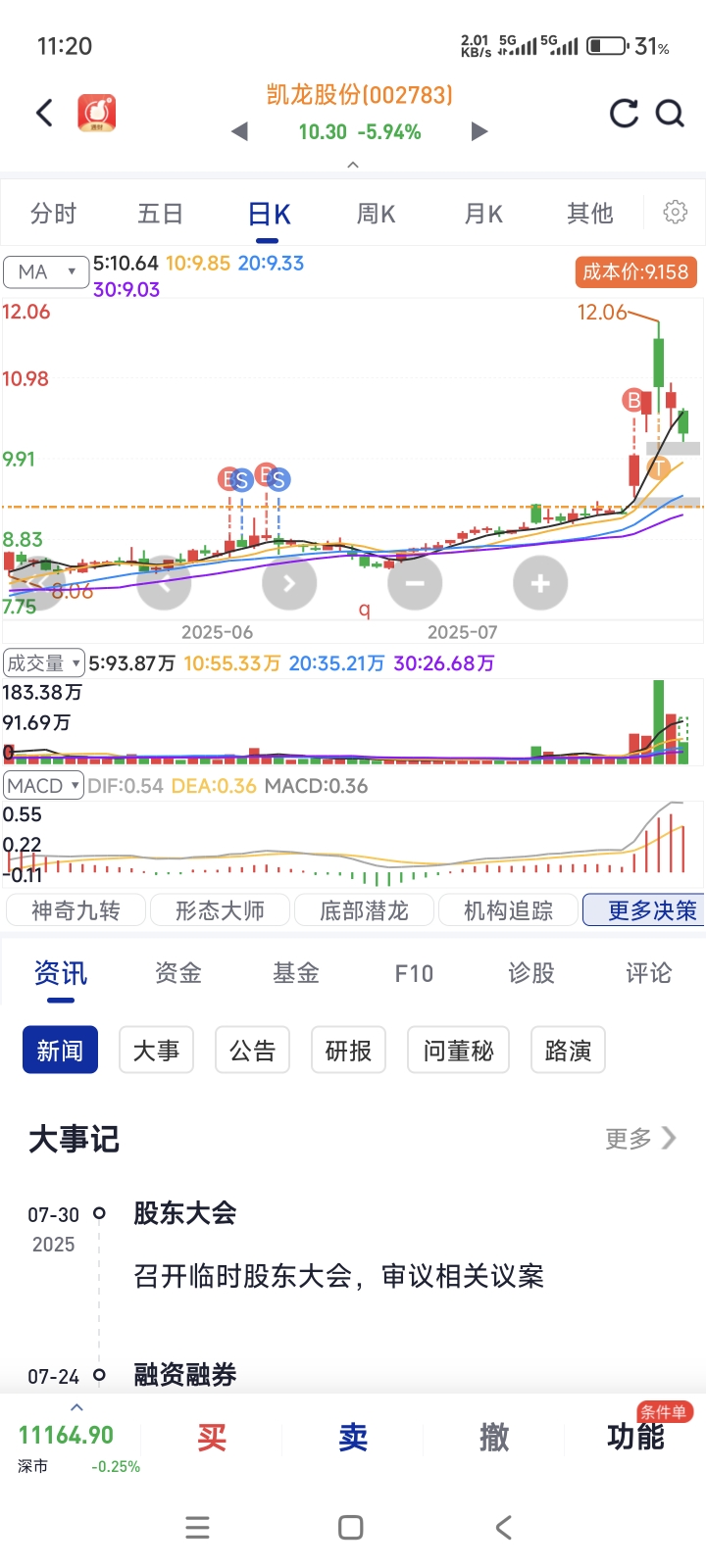Open the 股东大会 event entry
The image size is (706, 1568).
[x=185, y=1213]
